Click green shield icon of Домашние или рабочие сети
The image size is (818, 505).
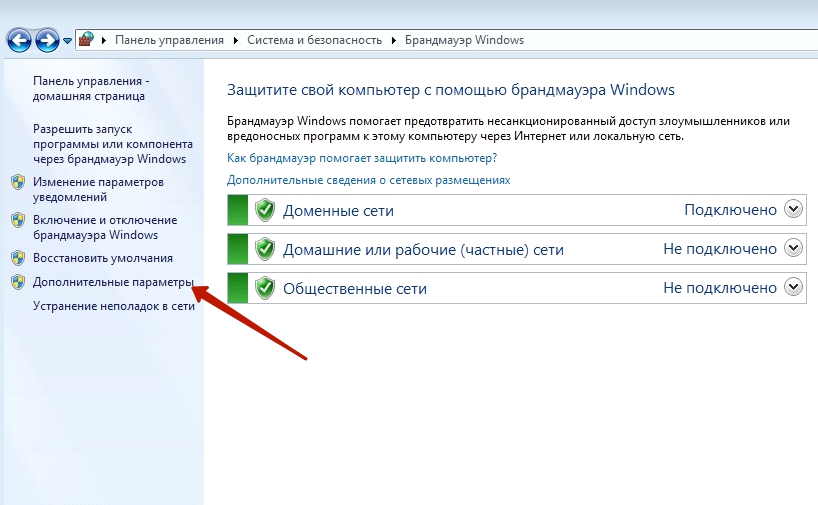click(265, 249)
